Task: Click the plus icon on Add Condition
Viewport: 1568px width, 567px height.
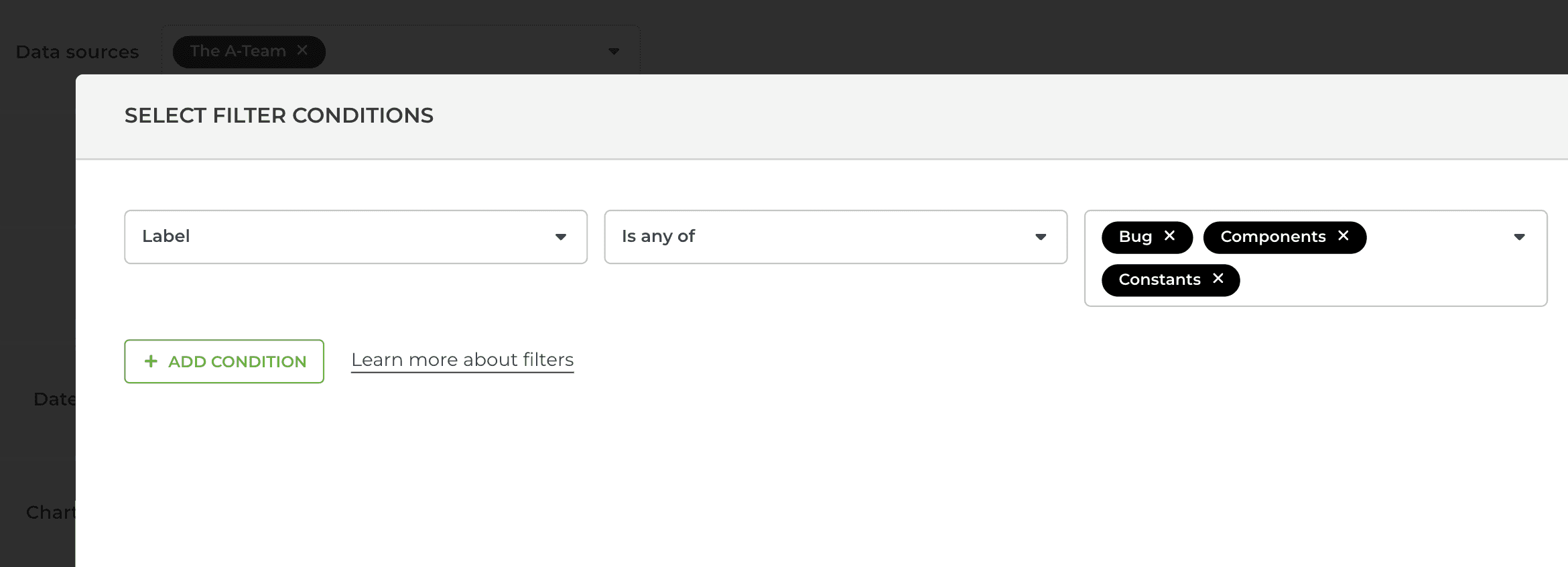Action: pyautogui.click(x=151, y=361)
